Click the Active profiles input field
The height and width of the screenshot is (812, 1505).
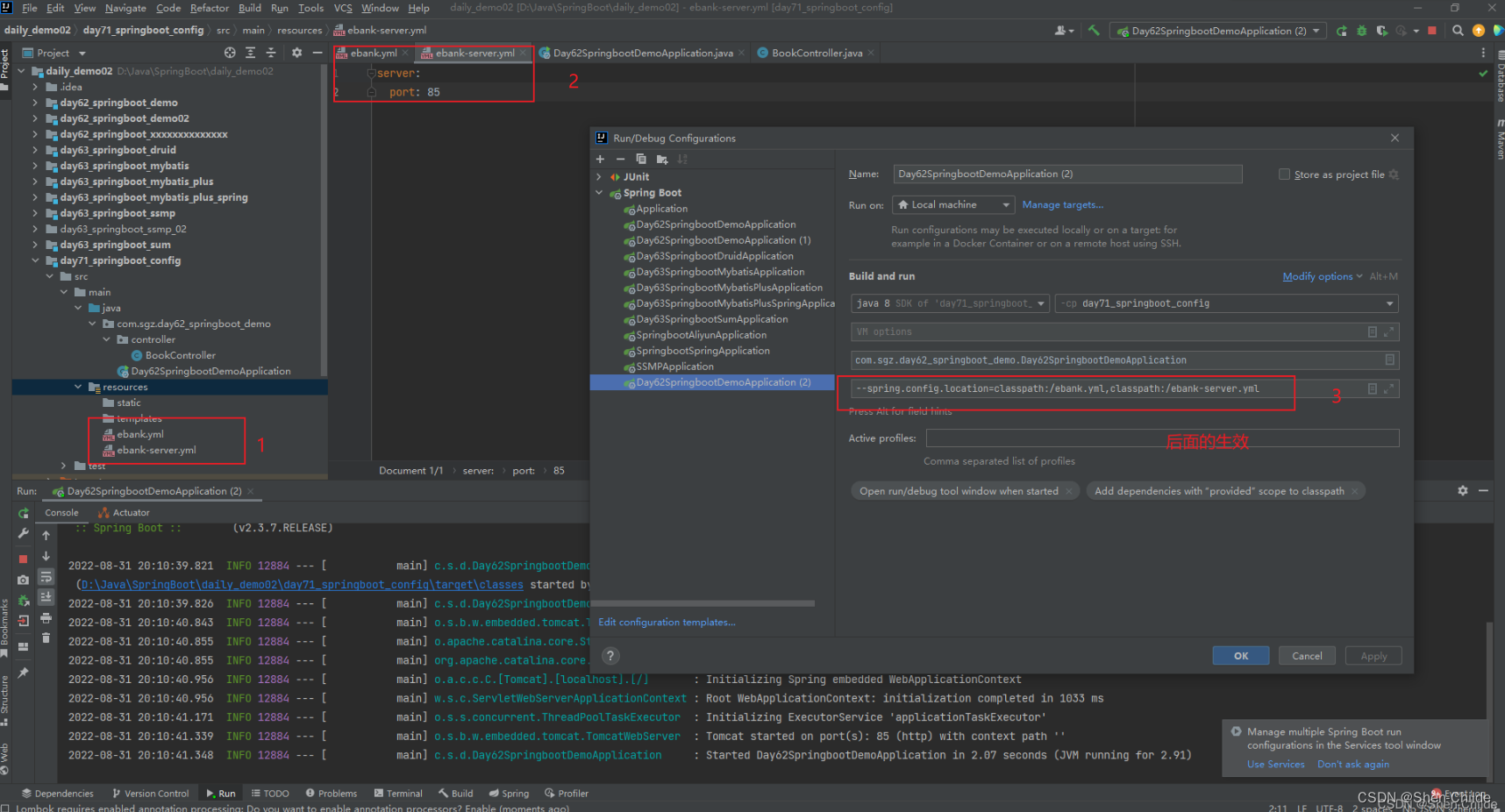[1162, 438]
